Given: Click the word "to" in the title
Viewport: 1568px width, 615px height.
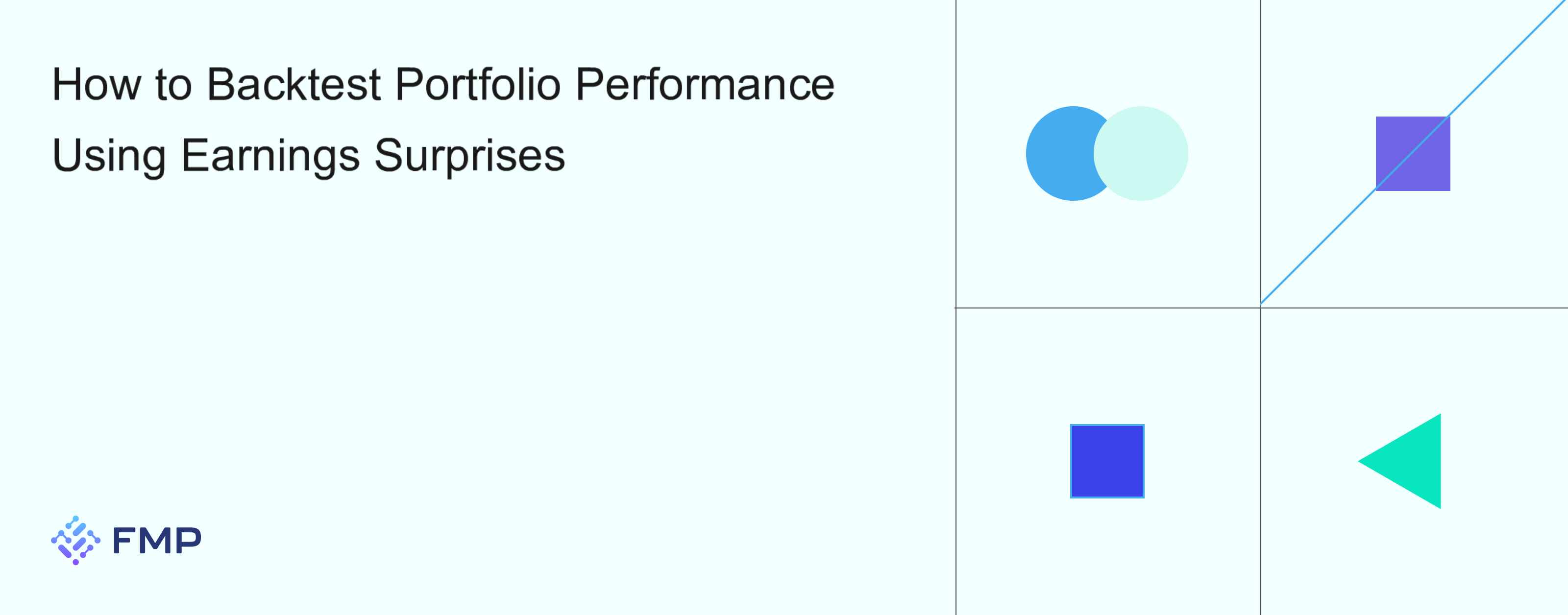Looking at the screenshot, I should coord(173,86).
